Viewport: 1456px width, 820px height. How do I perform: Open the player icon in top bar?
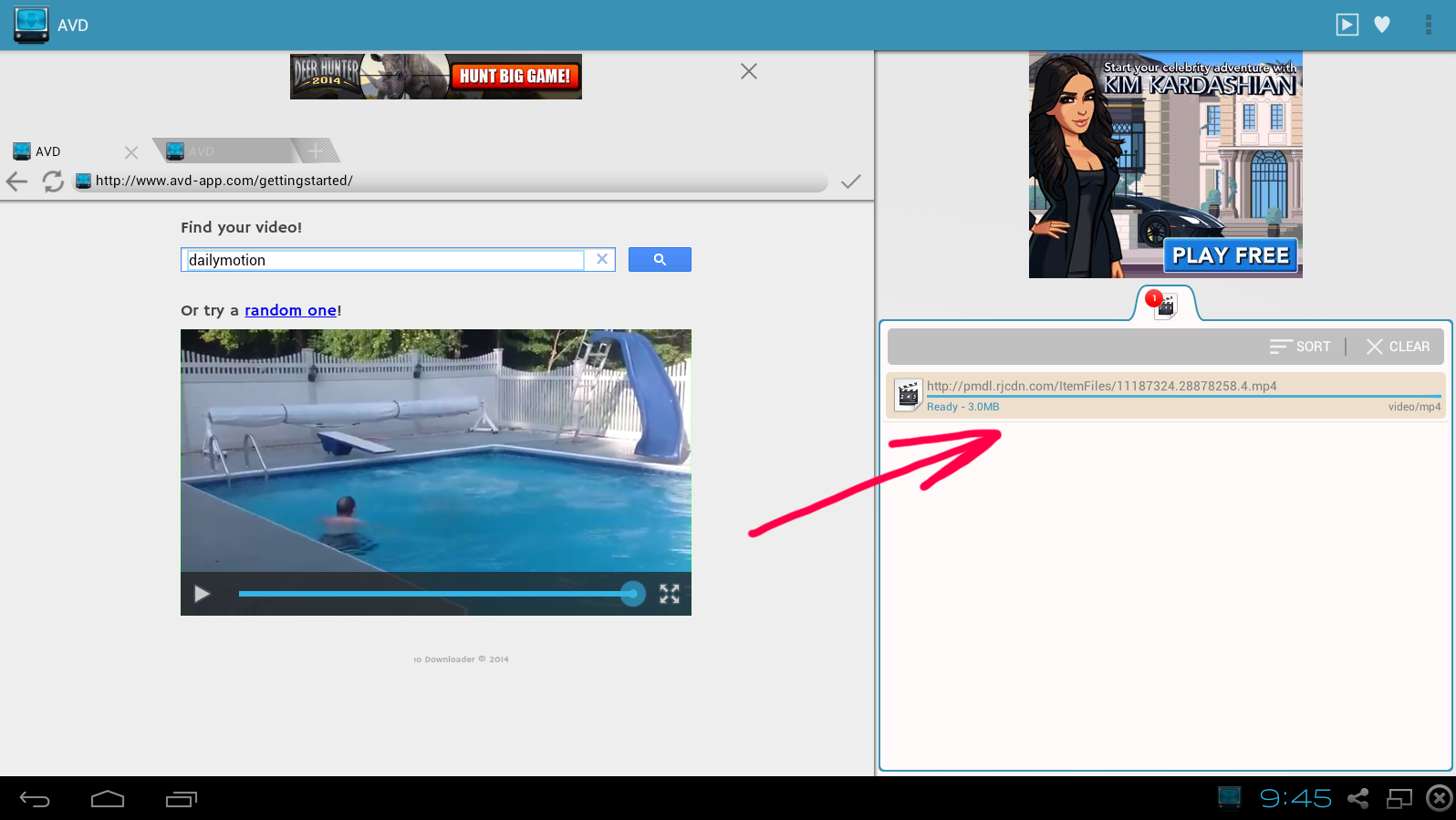1347,25
